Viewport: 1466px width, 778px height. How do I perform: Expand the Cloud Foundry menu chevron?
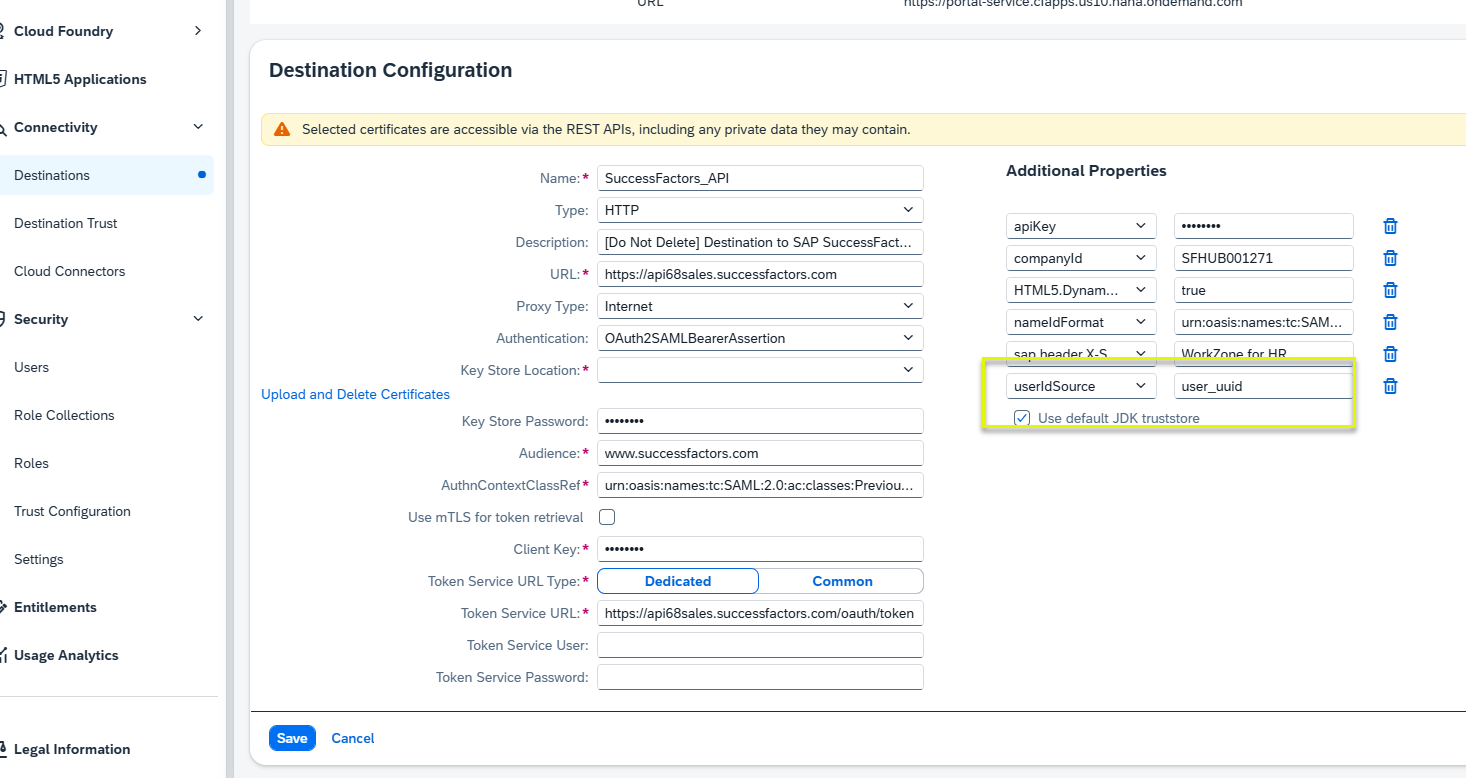click(198, 31)
